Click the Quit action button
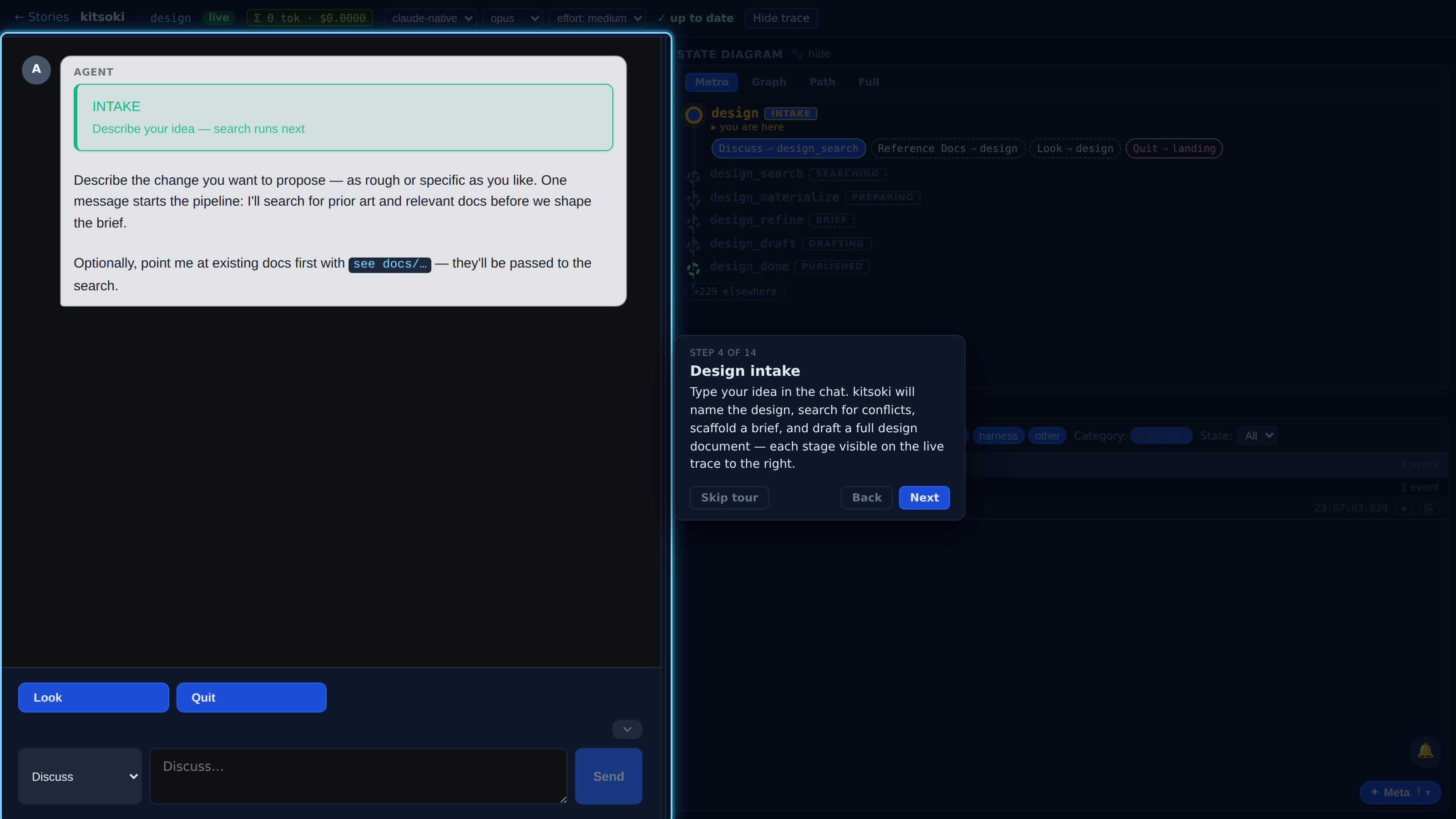This screenshot has height=819, width=1456. pos(251,698)
